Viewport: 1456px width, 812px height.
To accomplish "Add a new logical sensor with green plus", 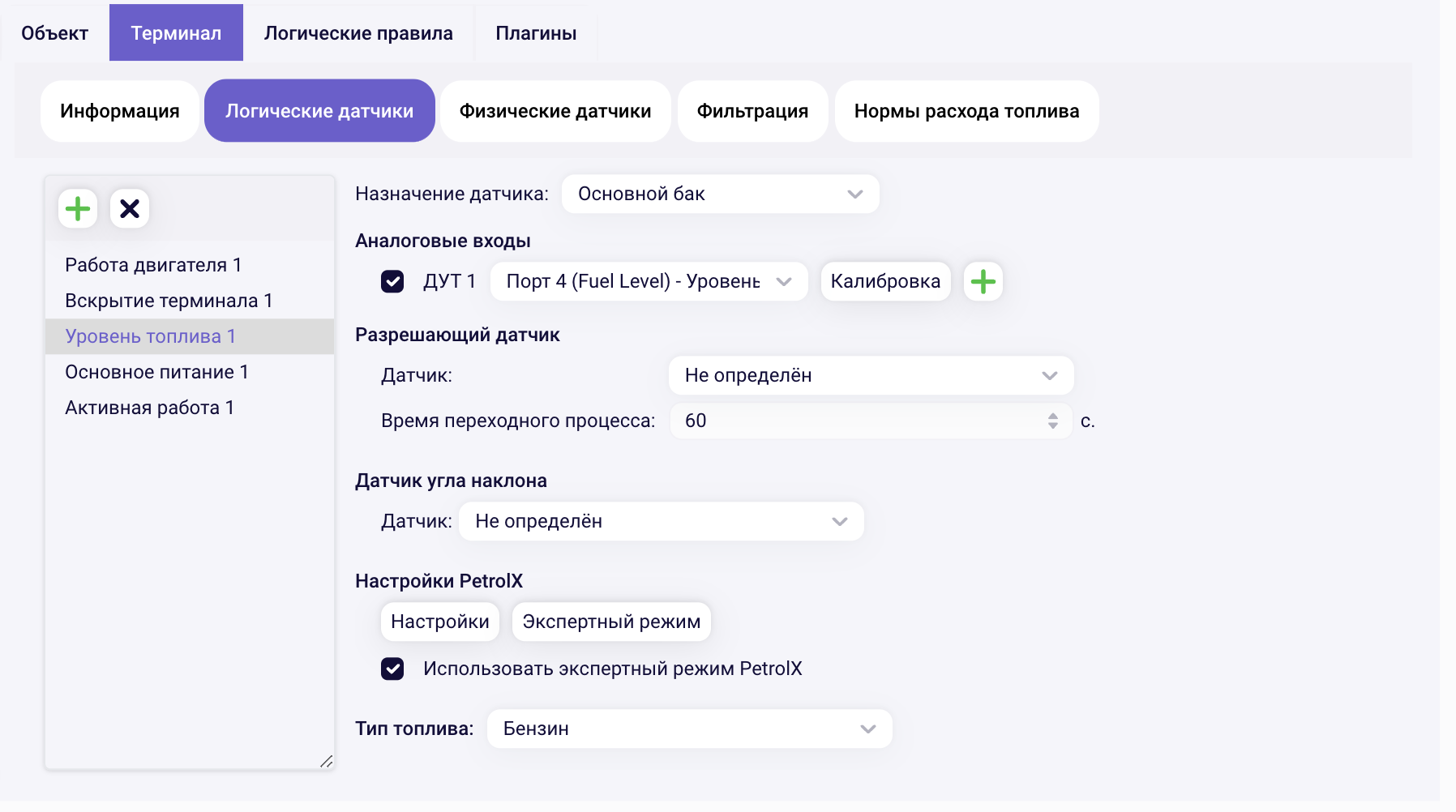I will click(x=78, y=209).
